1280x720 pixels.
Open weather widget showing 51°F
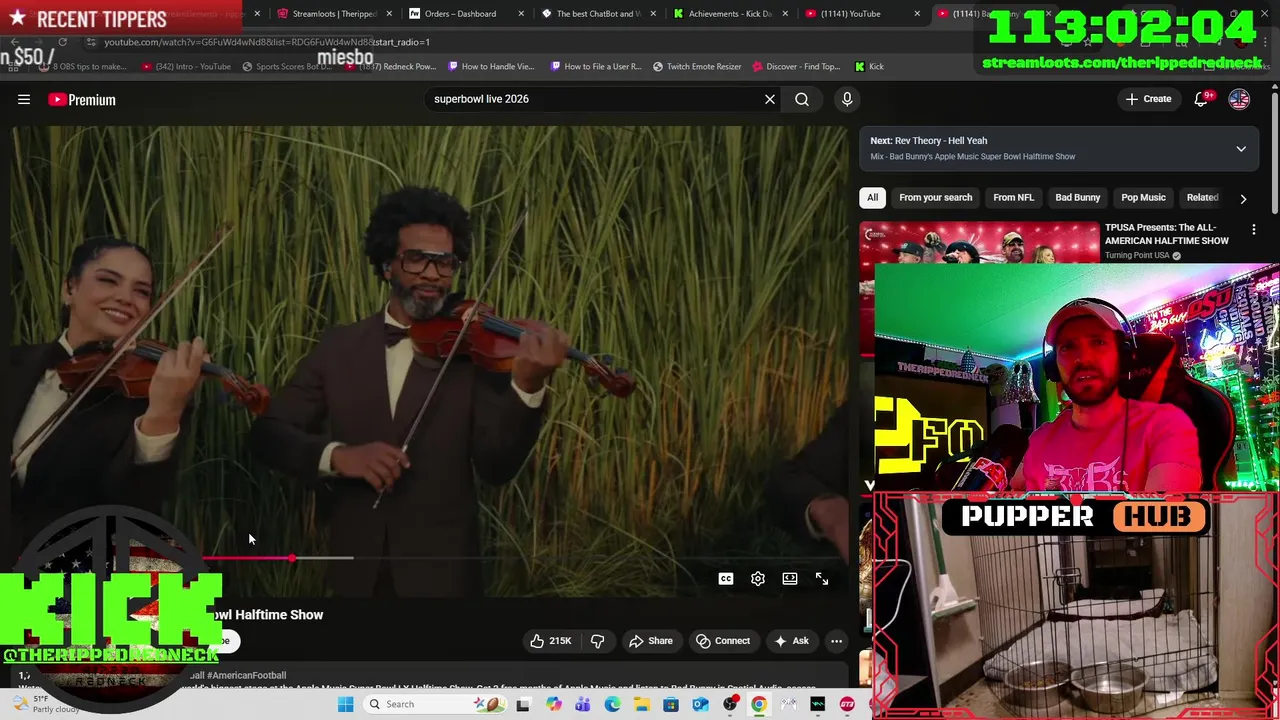(x=45, y=704)
